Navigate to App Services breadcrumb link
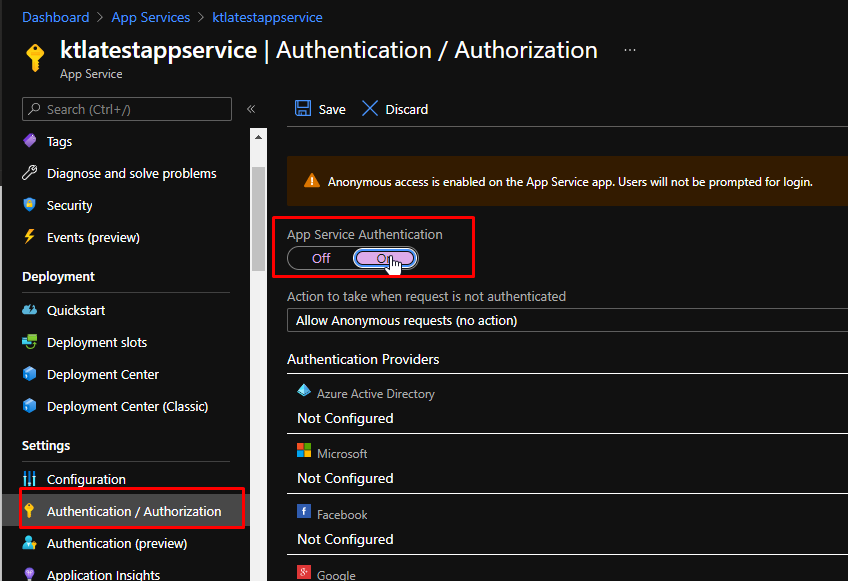Image resolution: width=848 pixels, height=581 pixels. (x=151, y=17)
